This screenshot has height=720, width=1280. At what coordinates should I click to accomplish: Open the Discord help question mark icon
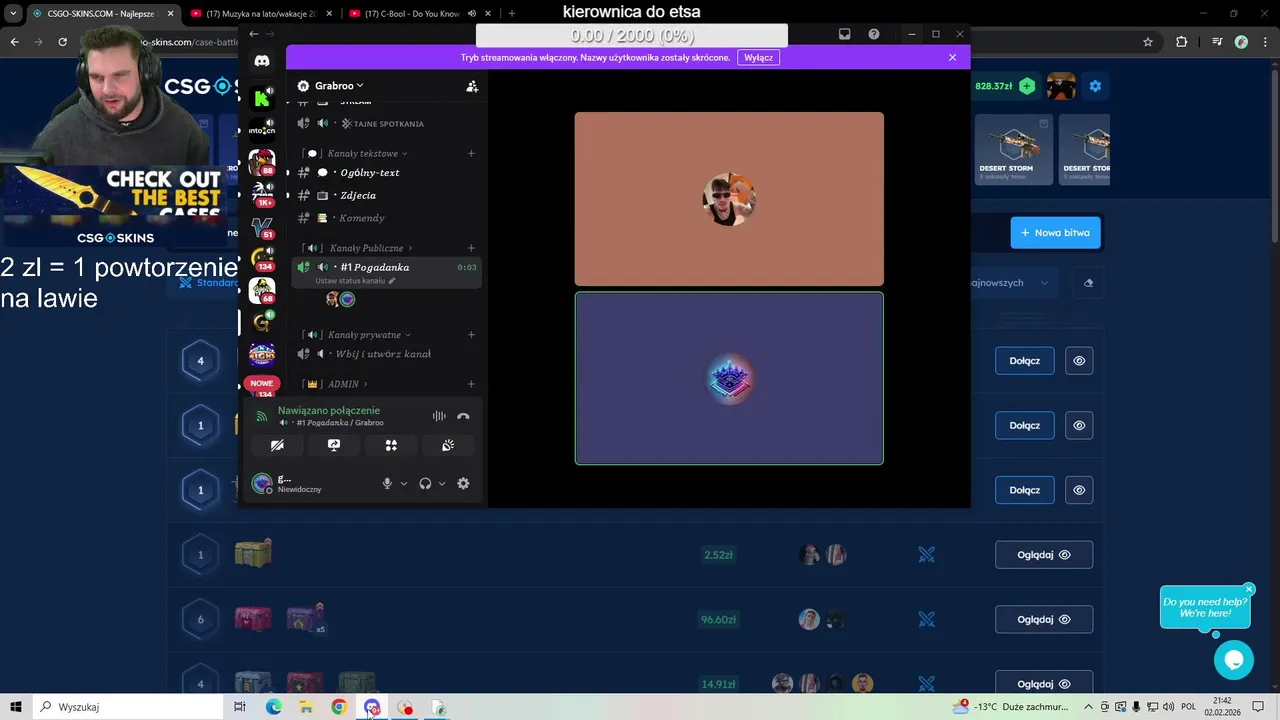874,34
